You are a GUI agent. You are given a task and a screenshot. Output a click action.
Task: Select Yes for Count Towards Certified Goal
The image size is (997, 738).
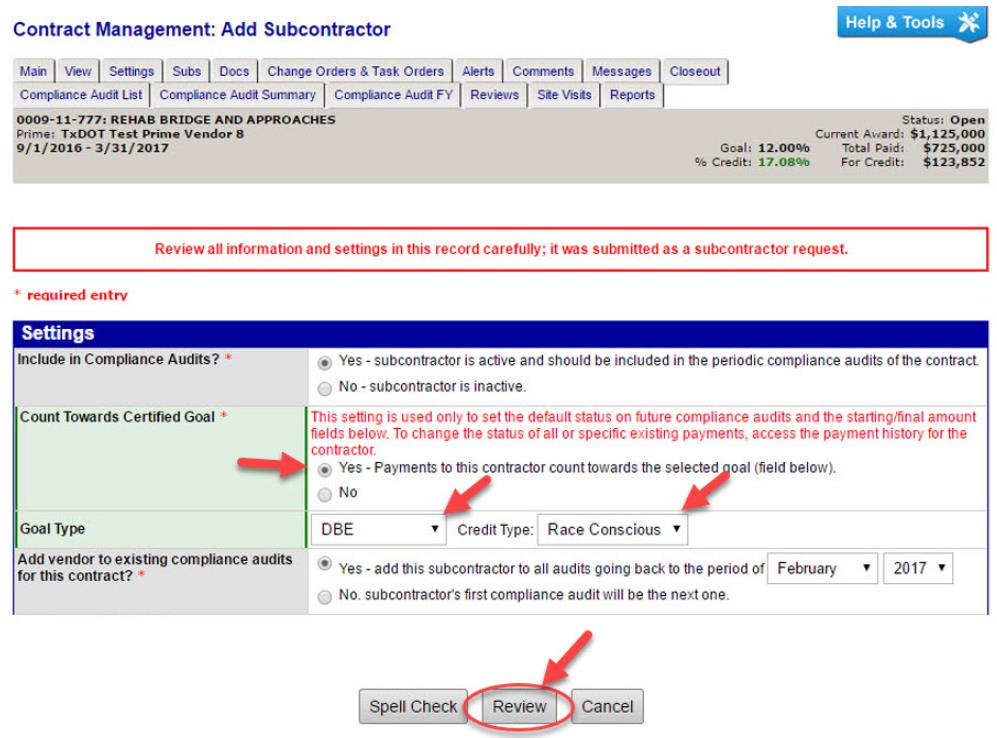324,468
